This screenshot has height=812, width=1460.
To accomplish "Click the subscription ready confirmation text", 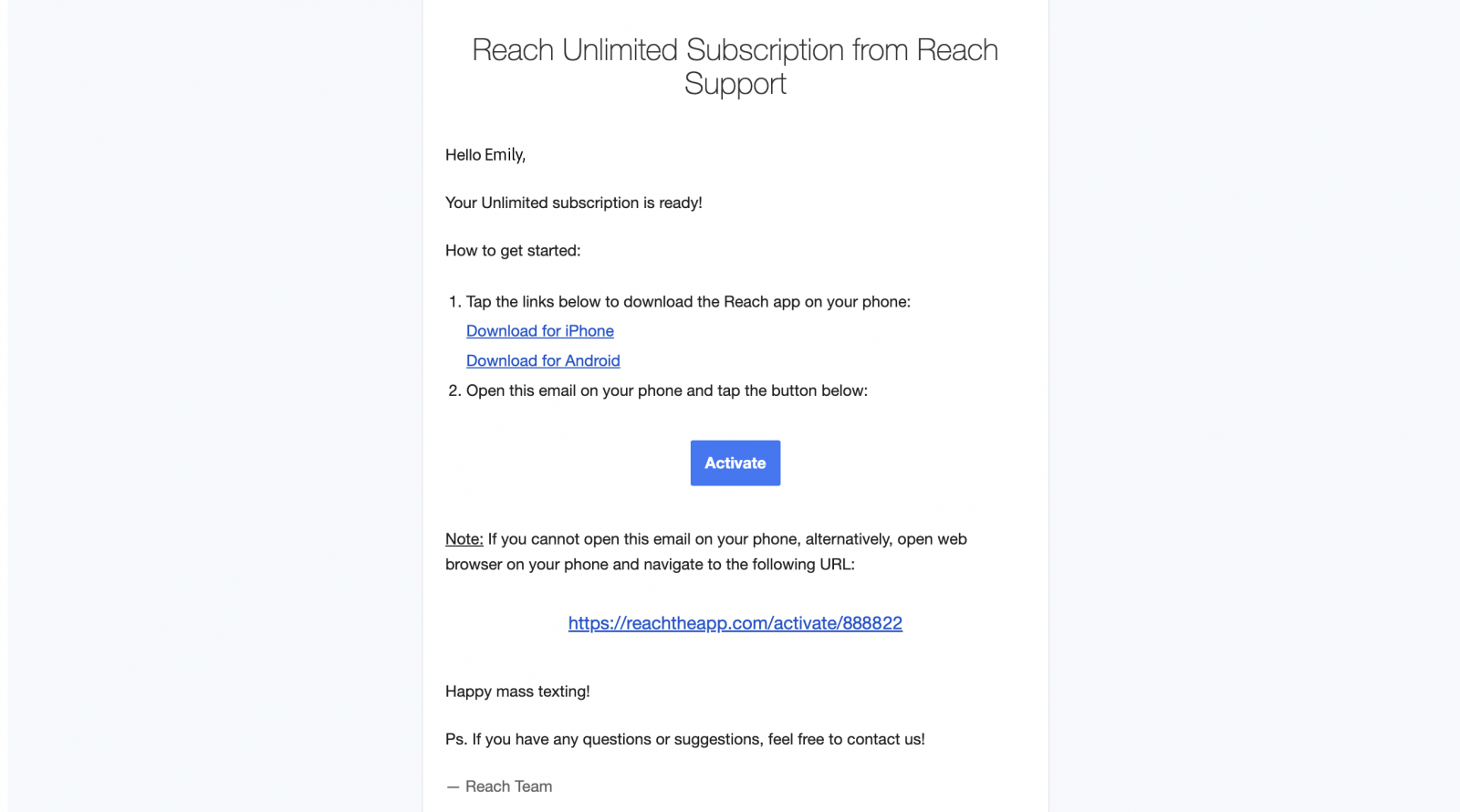I will click(x=573, y=203).
